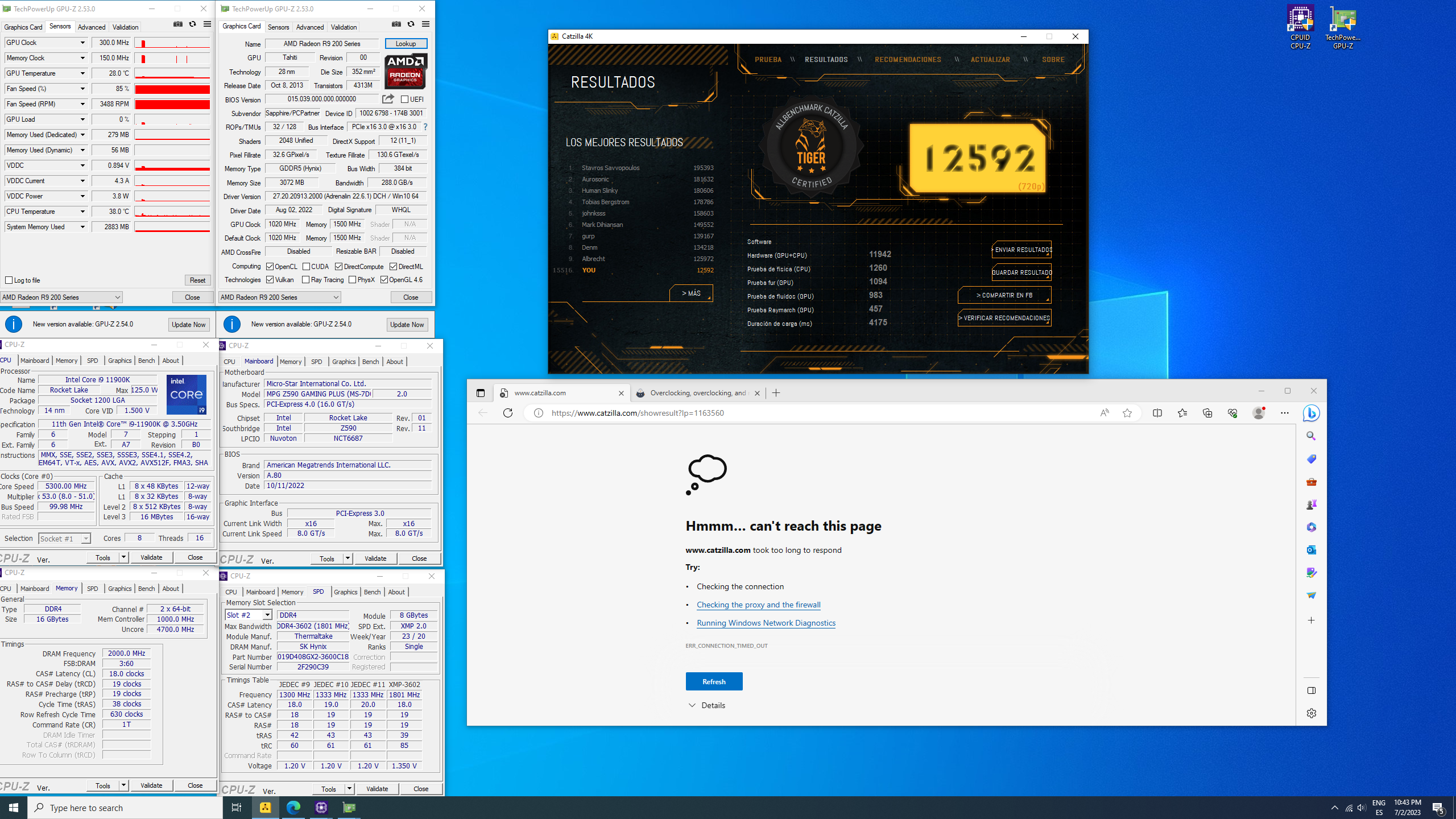Open Microsoft Edge from Windows taskbar
The image size is (1456, 819).
pos(293,808)
